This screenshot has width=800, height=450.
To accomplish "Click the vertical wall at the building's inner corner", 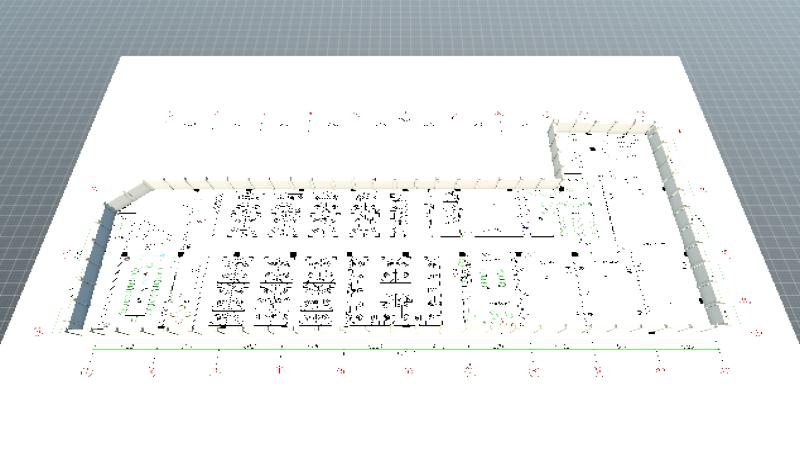I will (x=553, y=155).
